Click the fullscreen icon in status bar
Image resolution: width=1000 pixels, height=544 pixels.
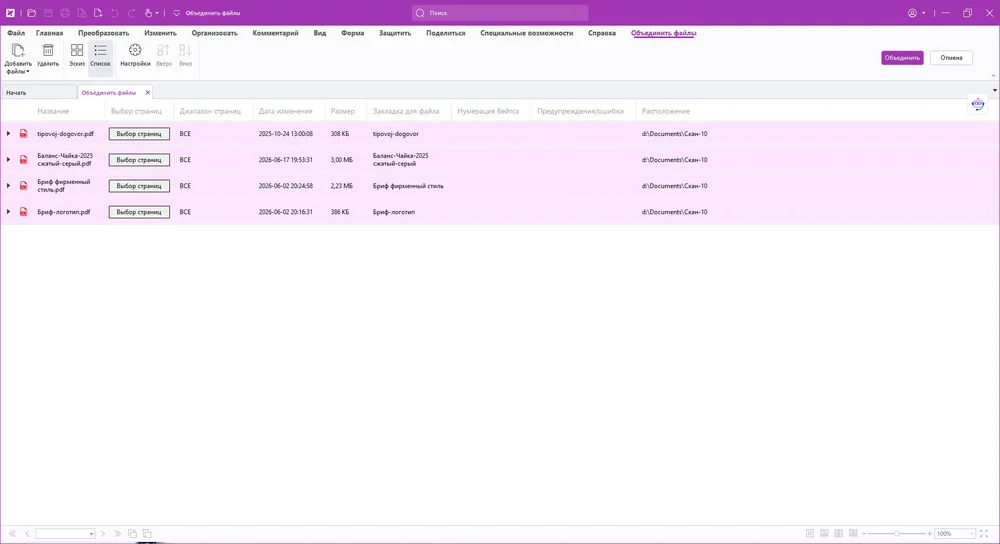984,533
